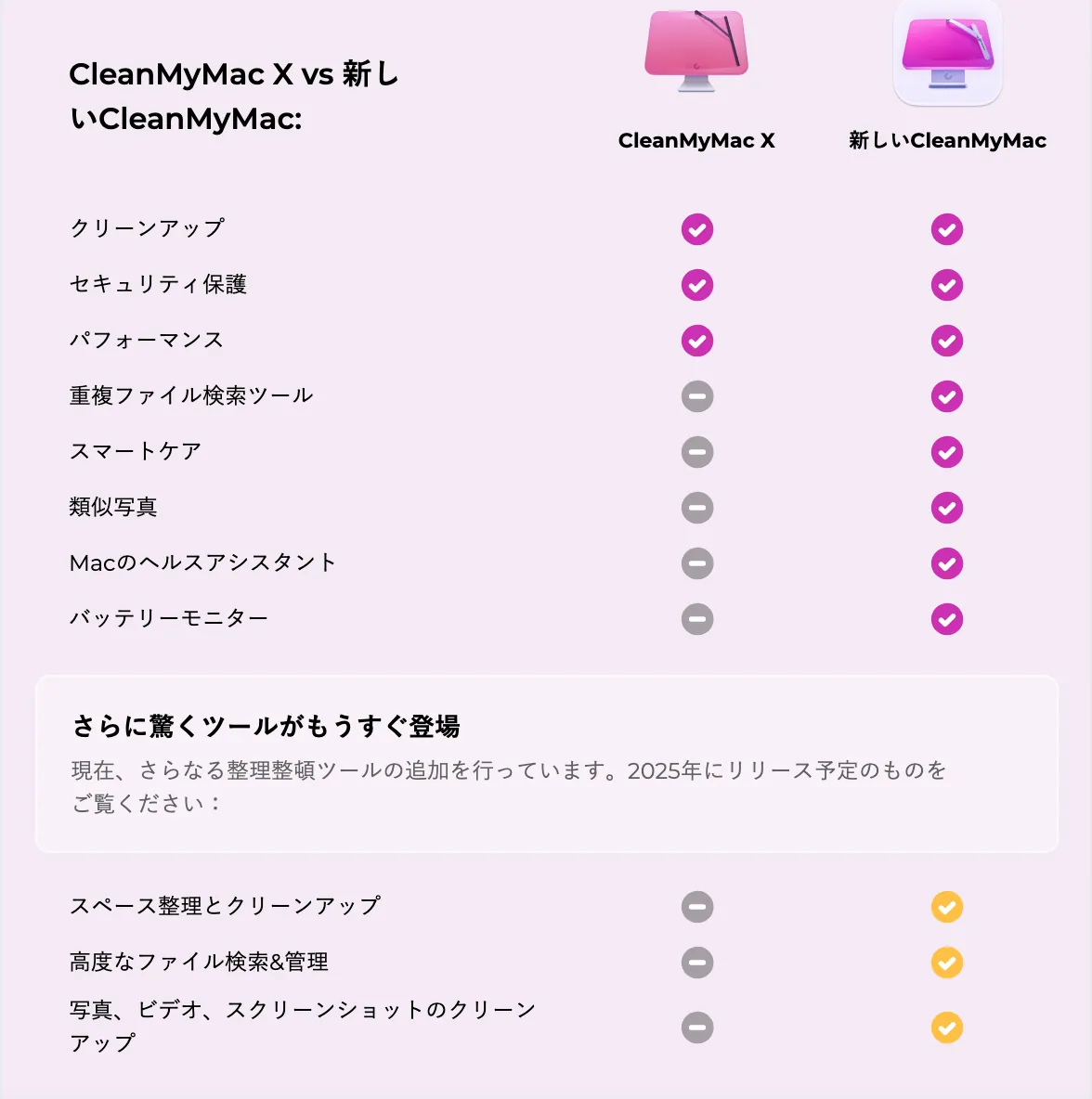Select the 新しいCleanMyMac column heading
The width and height of the screenshot is (1092, 1099).
click(947, 141)
